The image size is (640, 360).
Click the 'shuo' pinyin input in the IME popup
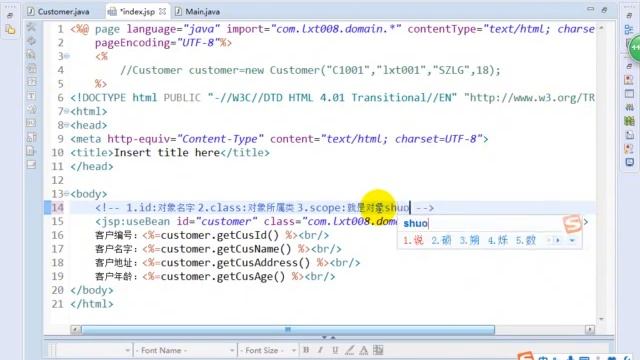click(416, 224)
